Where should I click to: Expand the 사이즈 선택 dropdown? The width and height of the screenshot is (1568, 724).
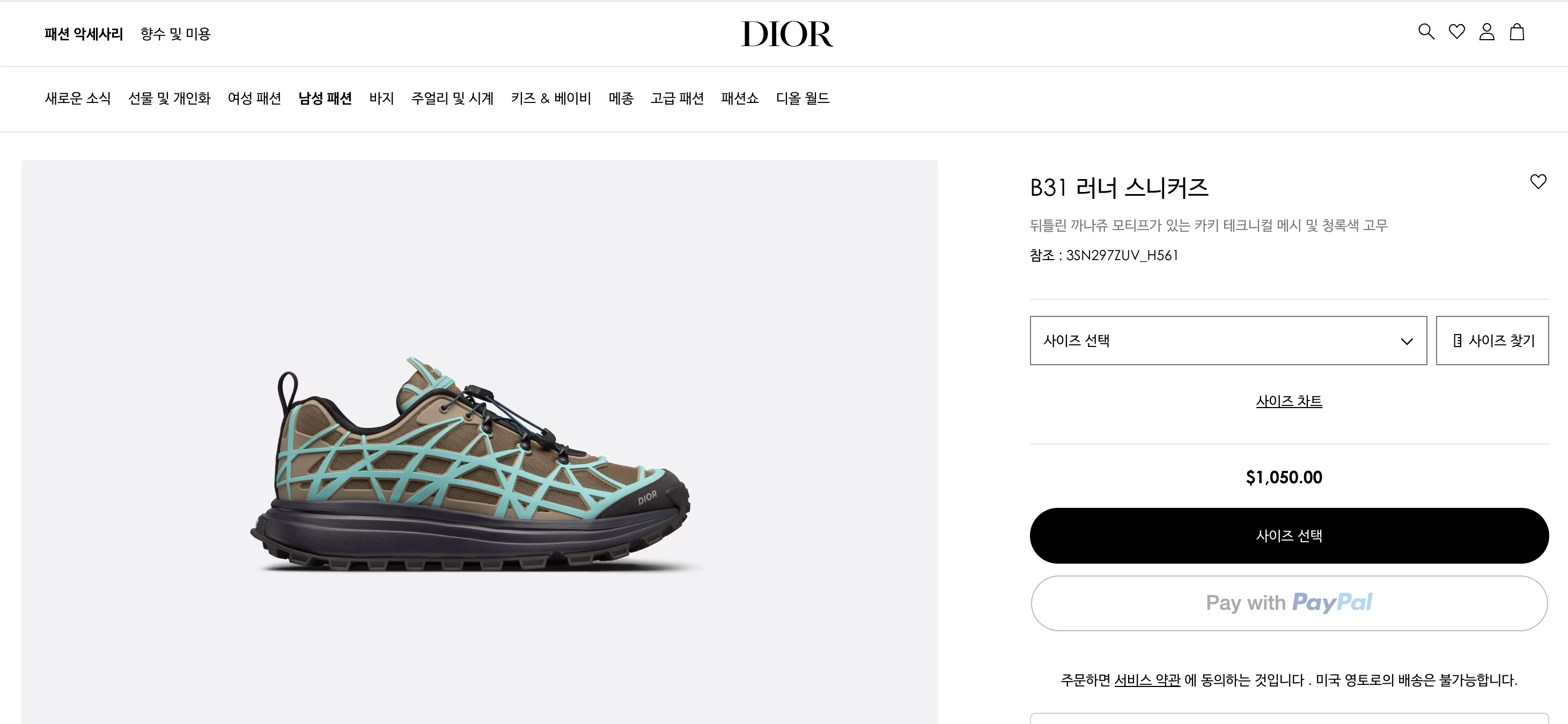[x=1228, y=341]
